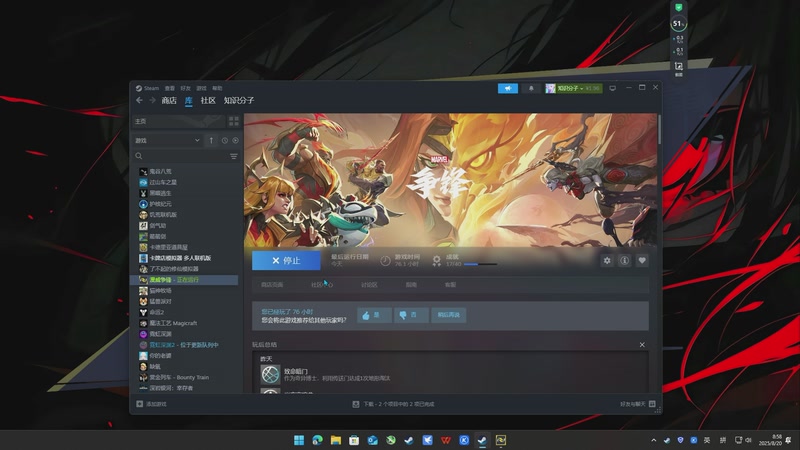
Task: Open advanced filters icon beside search
Action: (x=234, y=156)
